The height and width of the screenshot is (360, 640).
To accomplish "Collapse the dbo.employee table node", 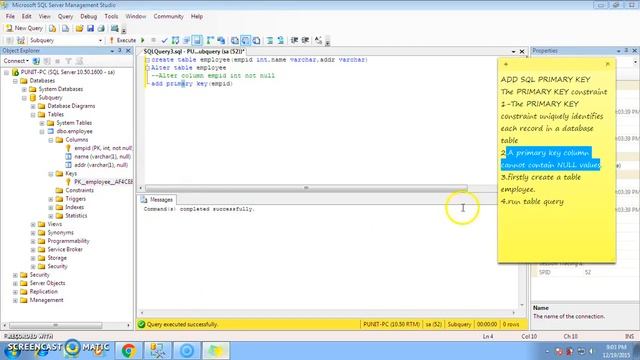I will 42,131.
